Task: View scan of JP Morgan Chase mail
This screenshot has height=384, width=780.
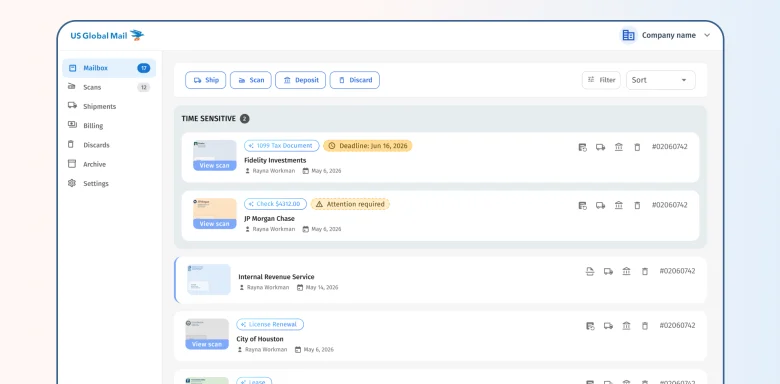Action: [x=214, y=224]
